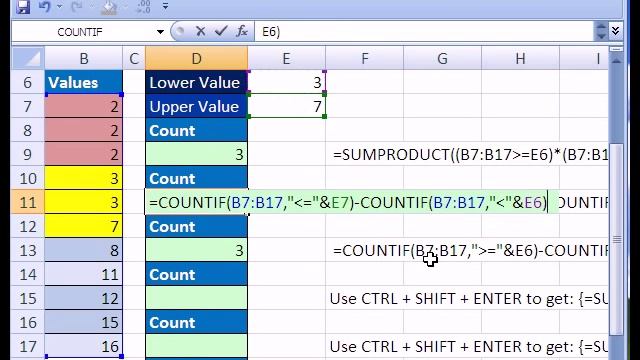Select row 7 header
The width and height of the screenshot is (640, 360).
point(28,107)
